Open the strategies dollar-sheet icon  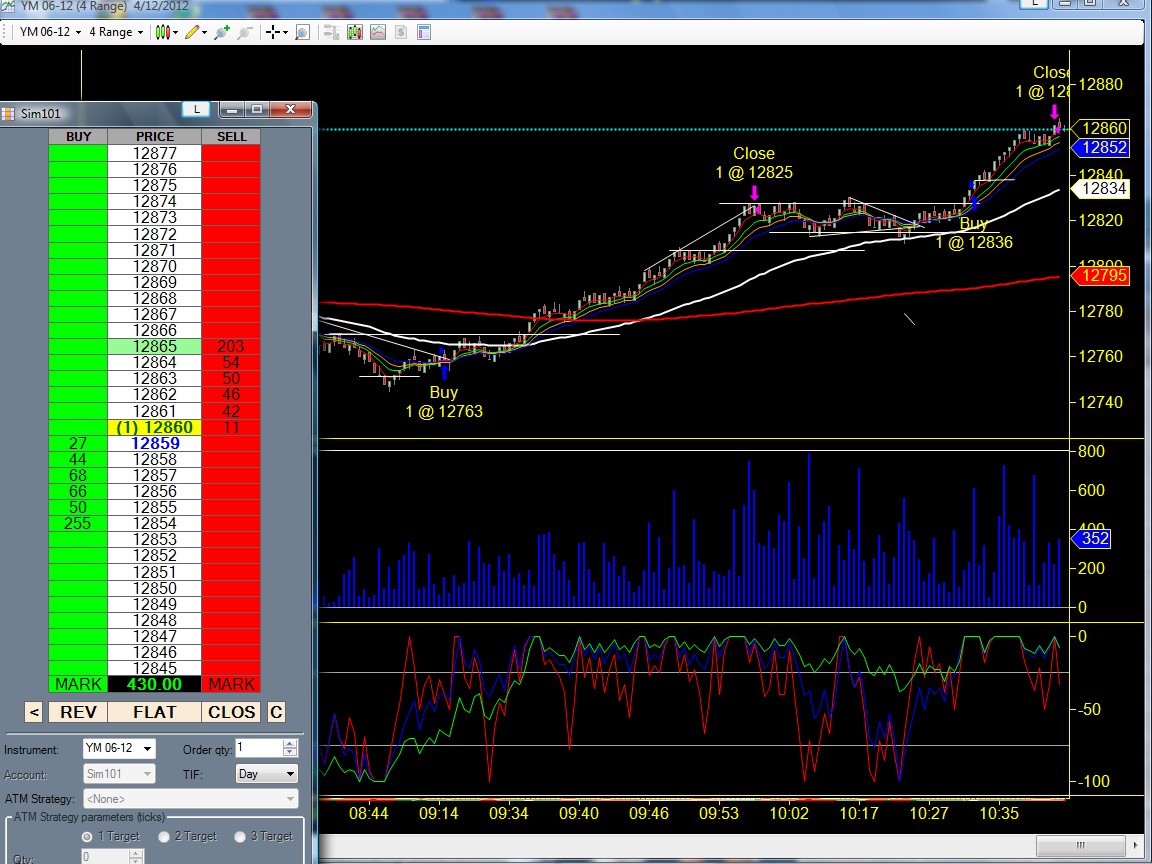click(401, 32)
